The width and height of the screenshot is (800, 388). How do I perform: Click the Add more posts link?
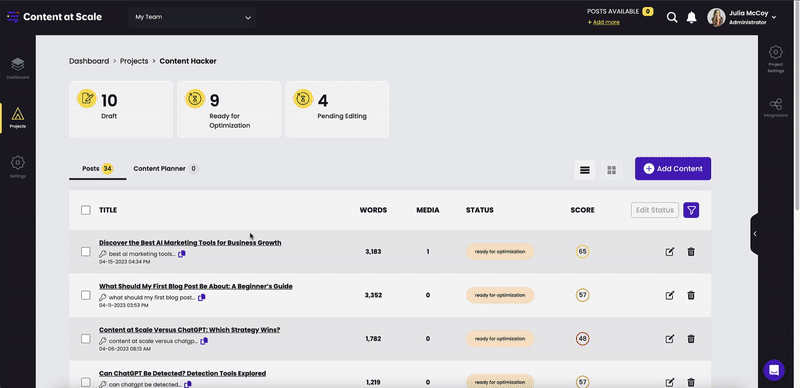(x=604, y=22)
